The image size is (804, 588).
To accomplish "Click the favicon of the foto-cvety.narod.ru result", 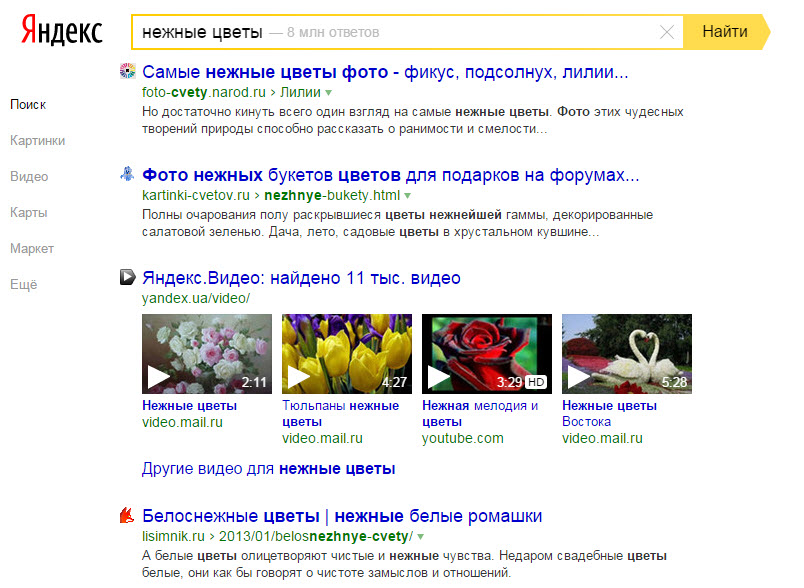I will (127, 71).
